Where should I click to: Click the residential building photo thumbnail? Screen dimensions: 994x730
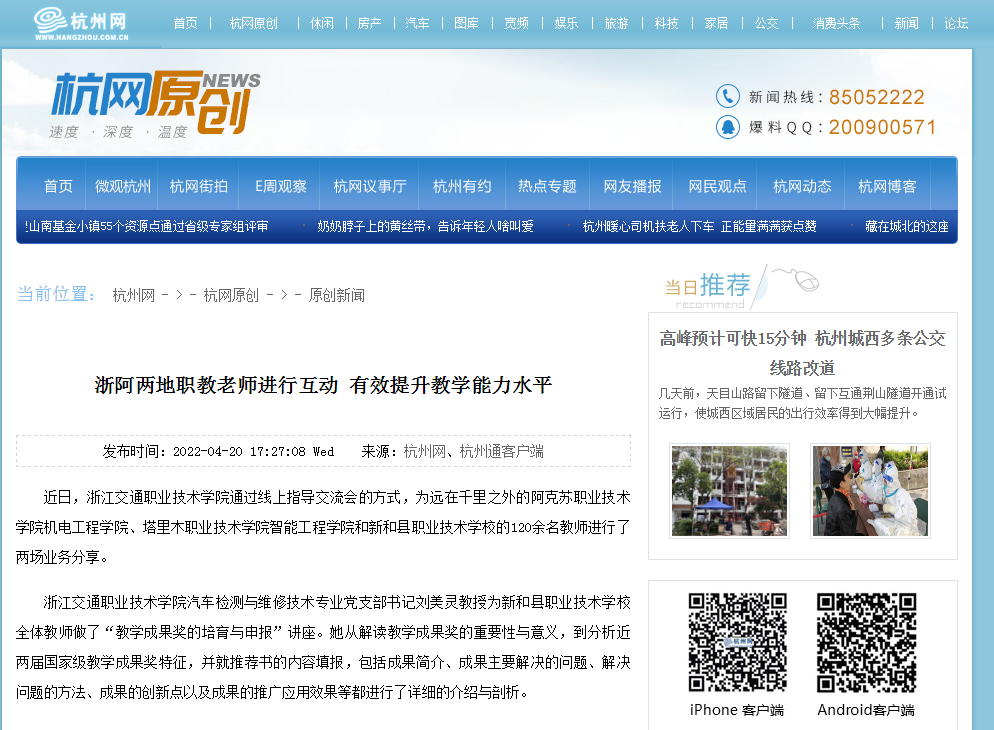[729, 490]
